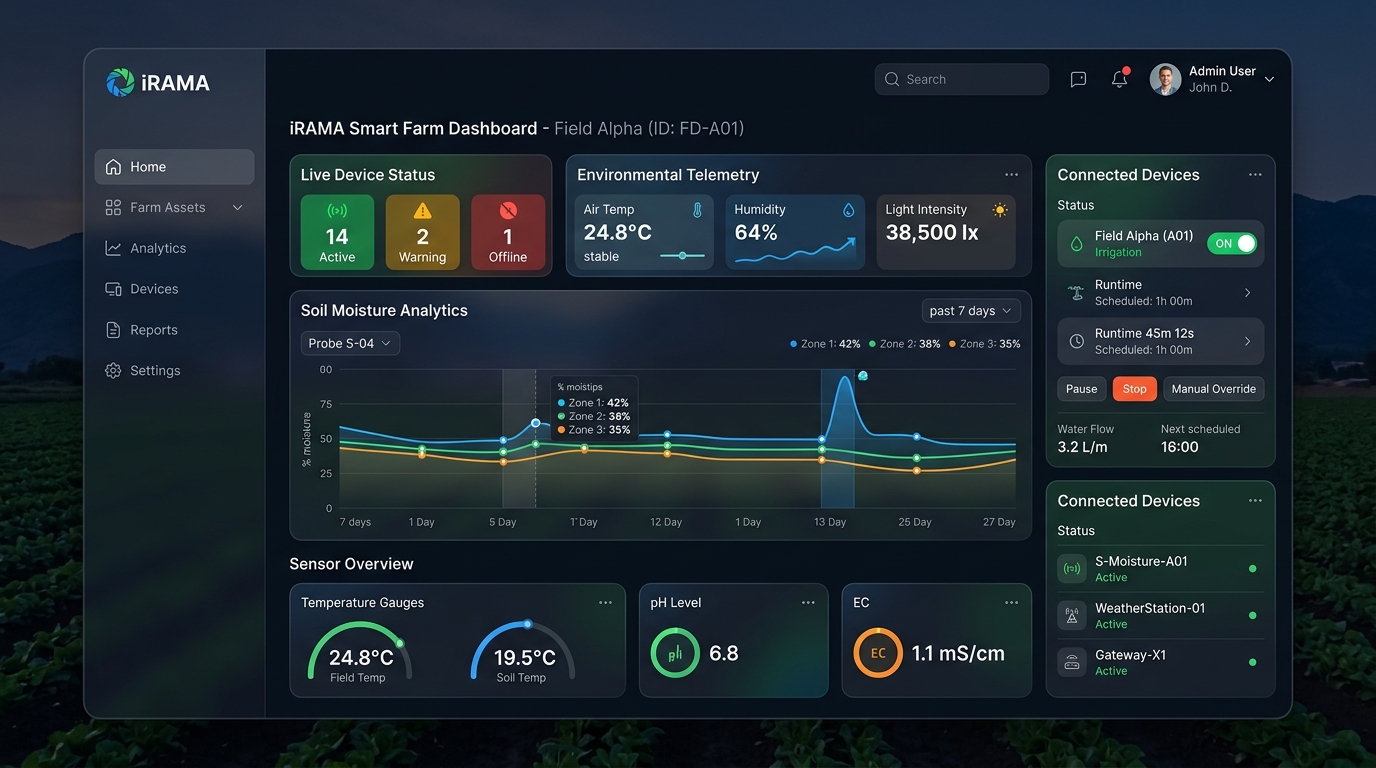
Task: Click the Reports document icon
Action: pyautogui.click(x=113, y=330)
